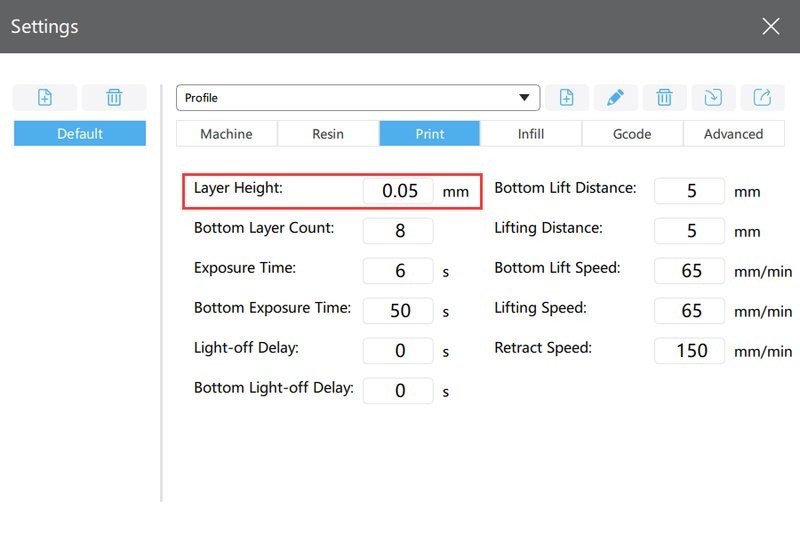Switch to the Machine tab

226,134
